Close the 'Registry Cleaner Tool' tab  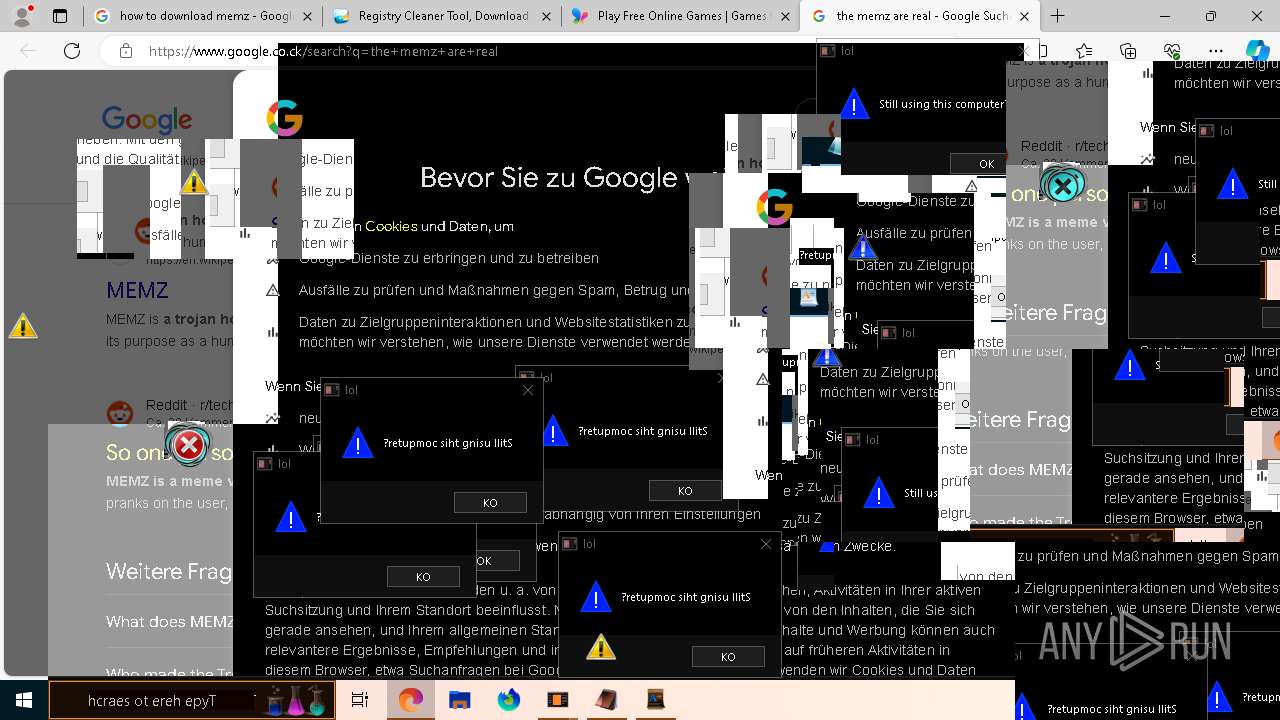[x=546, y=16]
